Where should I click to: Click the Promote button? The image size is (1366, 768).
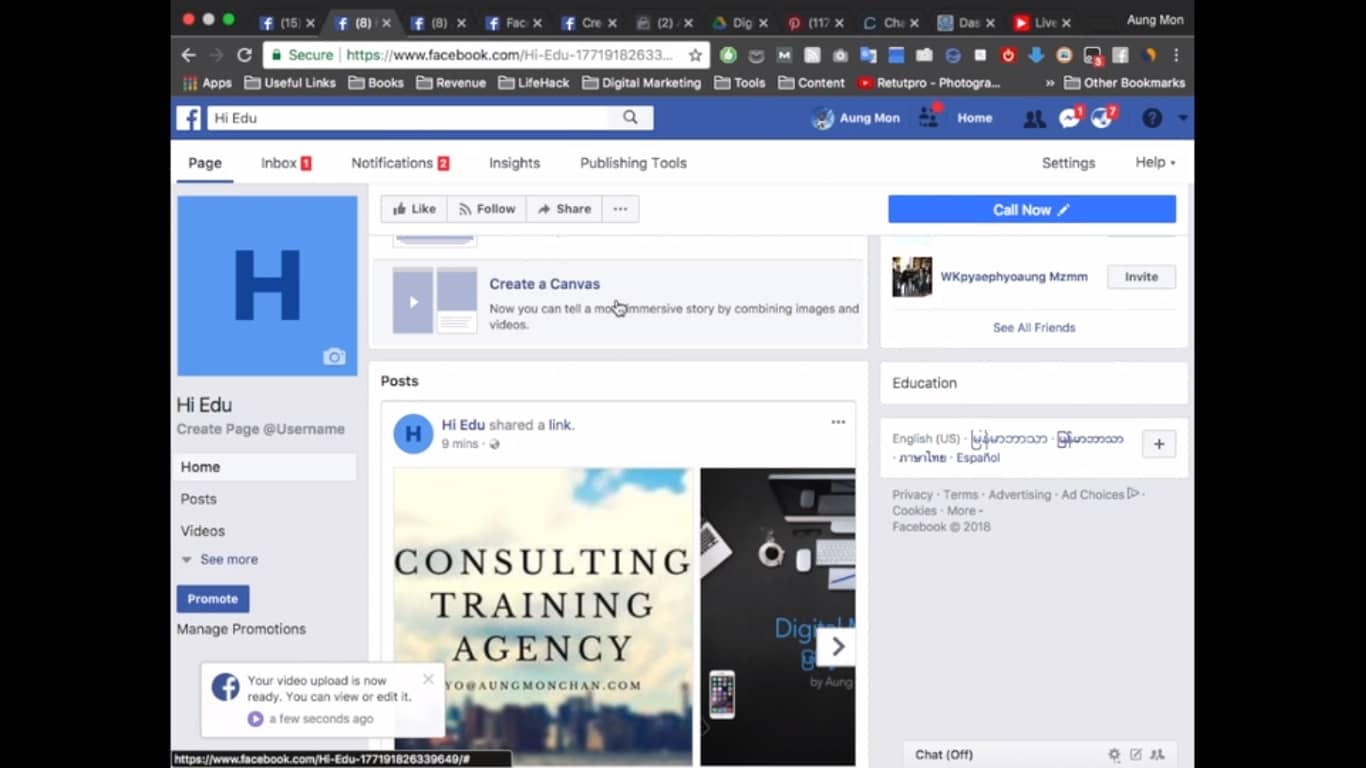(x=213, y=599)
